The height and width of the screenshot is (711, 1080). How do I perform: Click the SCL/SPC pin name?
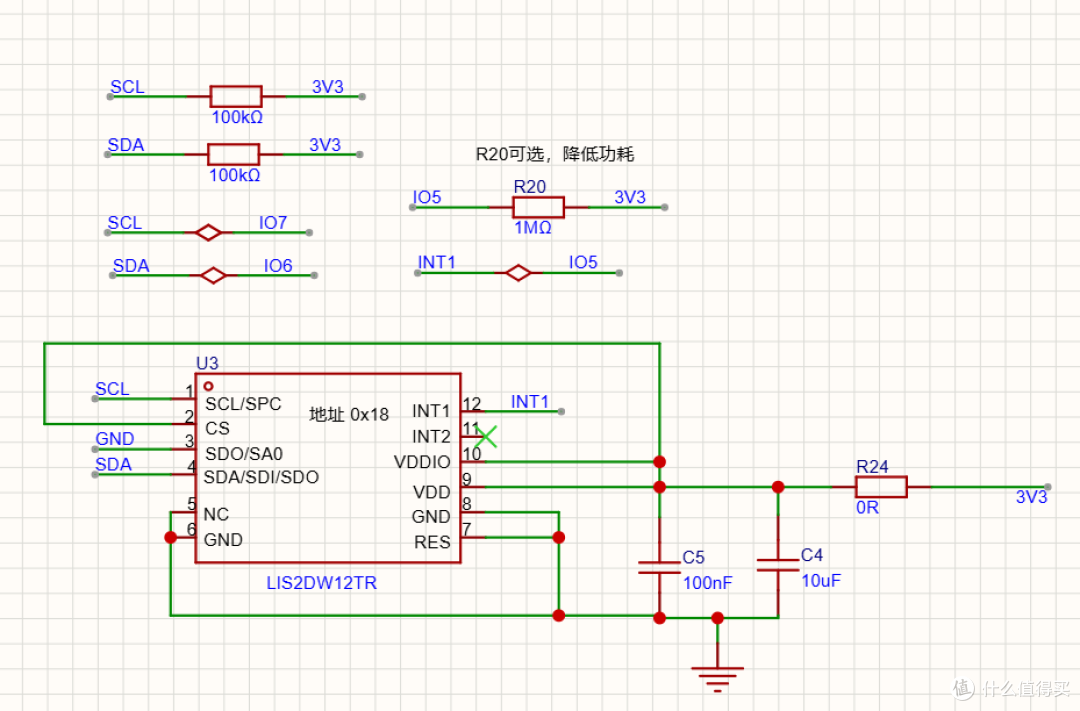[243, 404]
